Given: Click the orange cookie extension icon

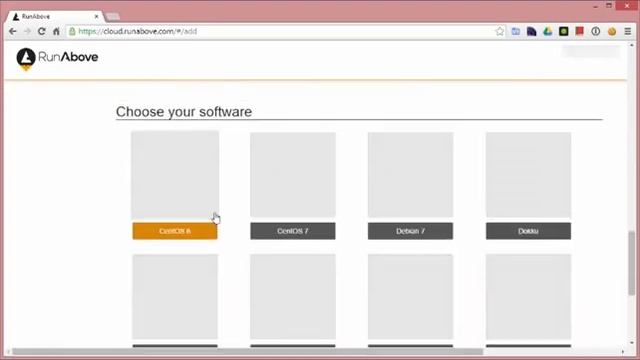Looking at the screenshot, I should 612,31.
